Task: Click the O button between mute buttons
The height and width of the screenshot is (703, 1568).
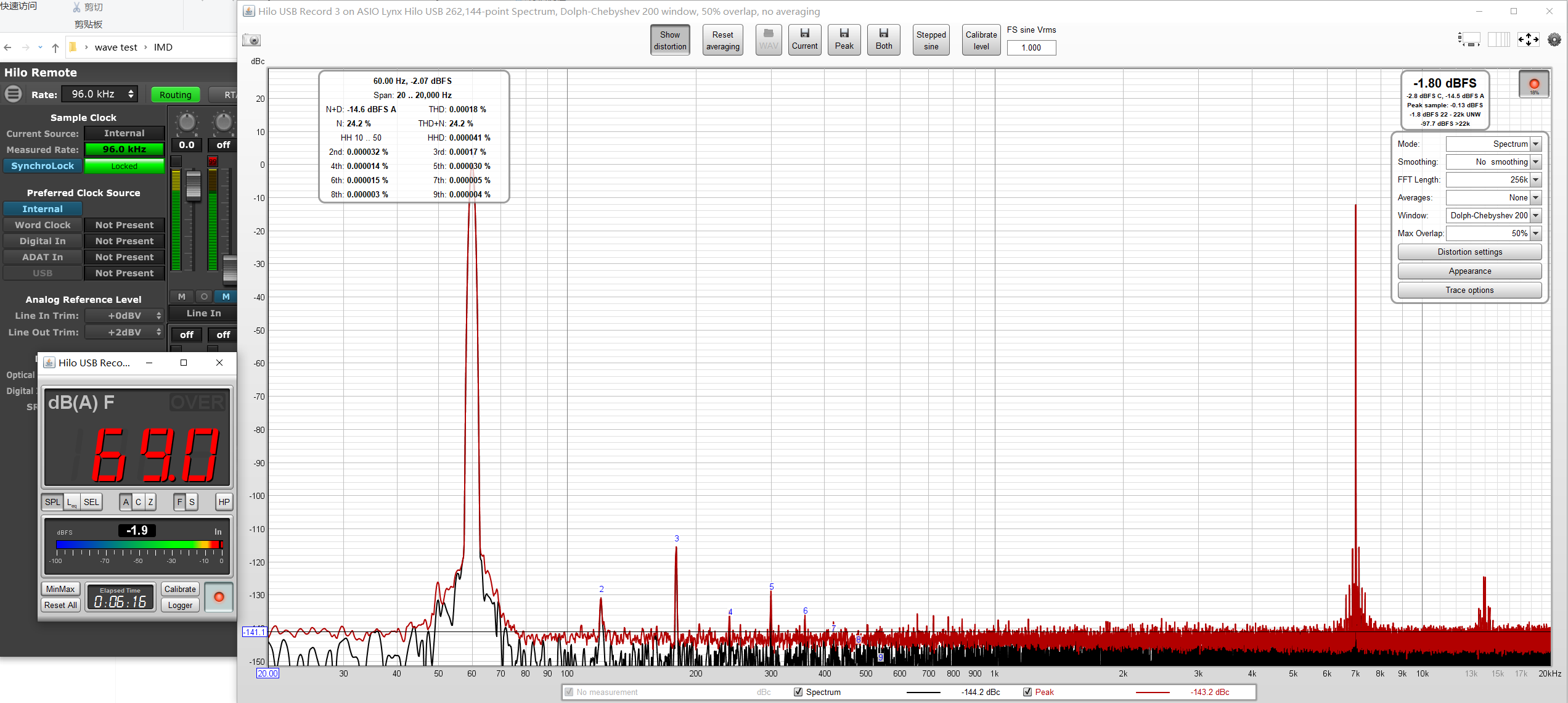Action: (204, 297)
